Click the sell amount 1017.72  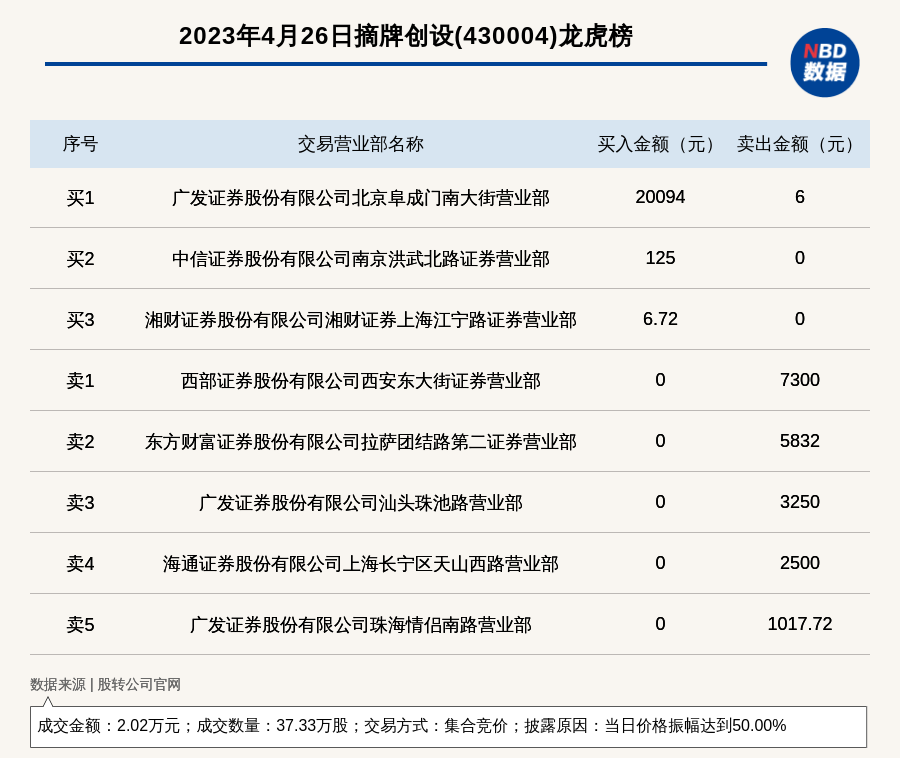[x=800, y=623]
